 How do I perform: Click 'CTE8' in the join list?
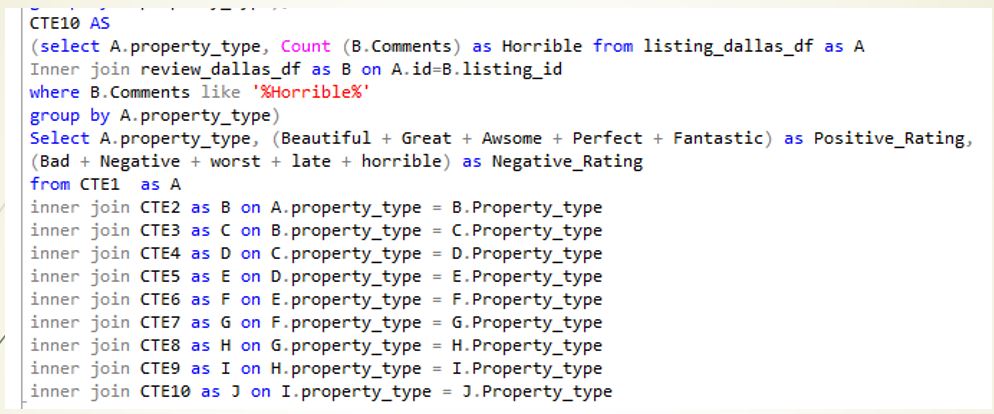tap(160, 346)
